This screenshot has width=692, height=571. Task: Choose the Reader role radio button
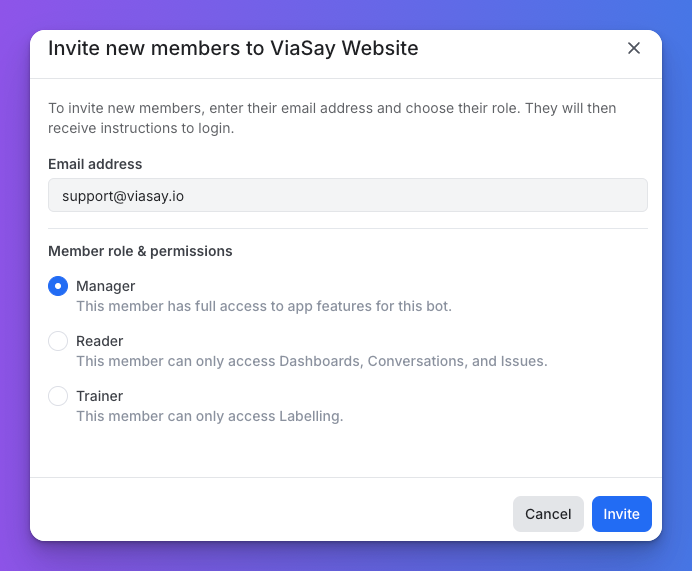pos(58,341)
